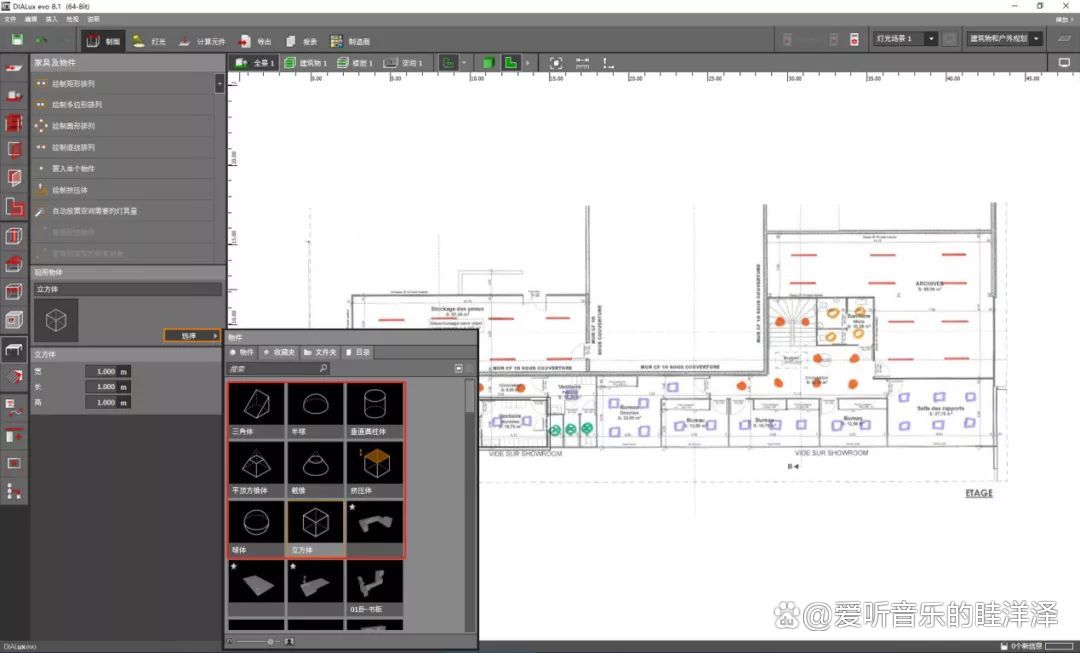Select the red building-construction sidebar icon
The width and height of the screenshot is (1080, 653).
(x=14, y=124)
